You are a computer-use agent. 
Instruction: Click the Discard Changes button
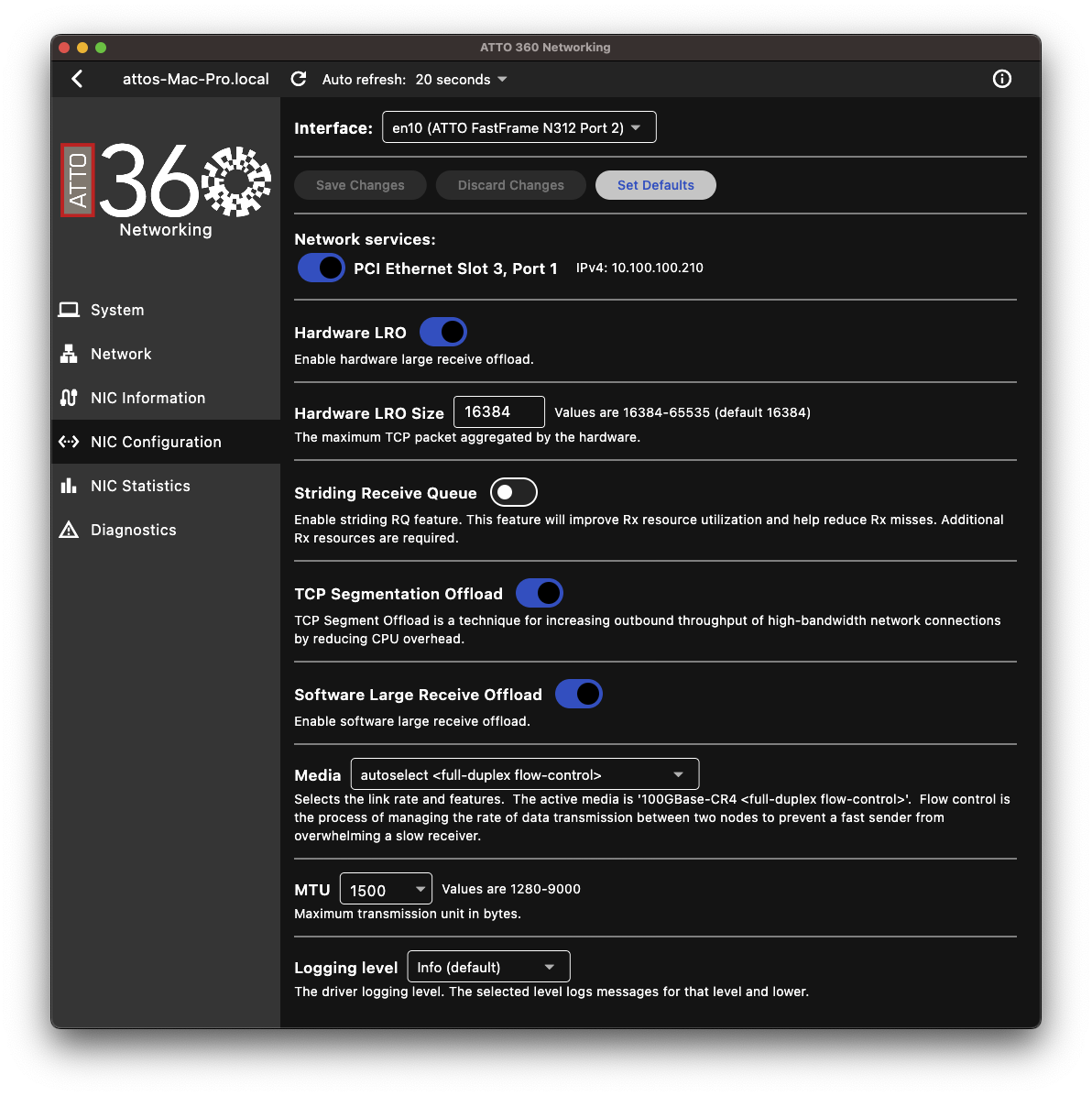pyautogui.click(x=510, y=185)
